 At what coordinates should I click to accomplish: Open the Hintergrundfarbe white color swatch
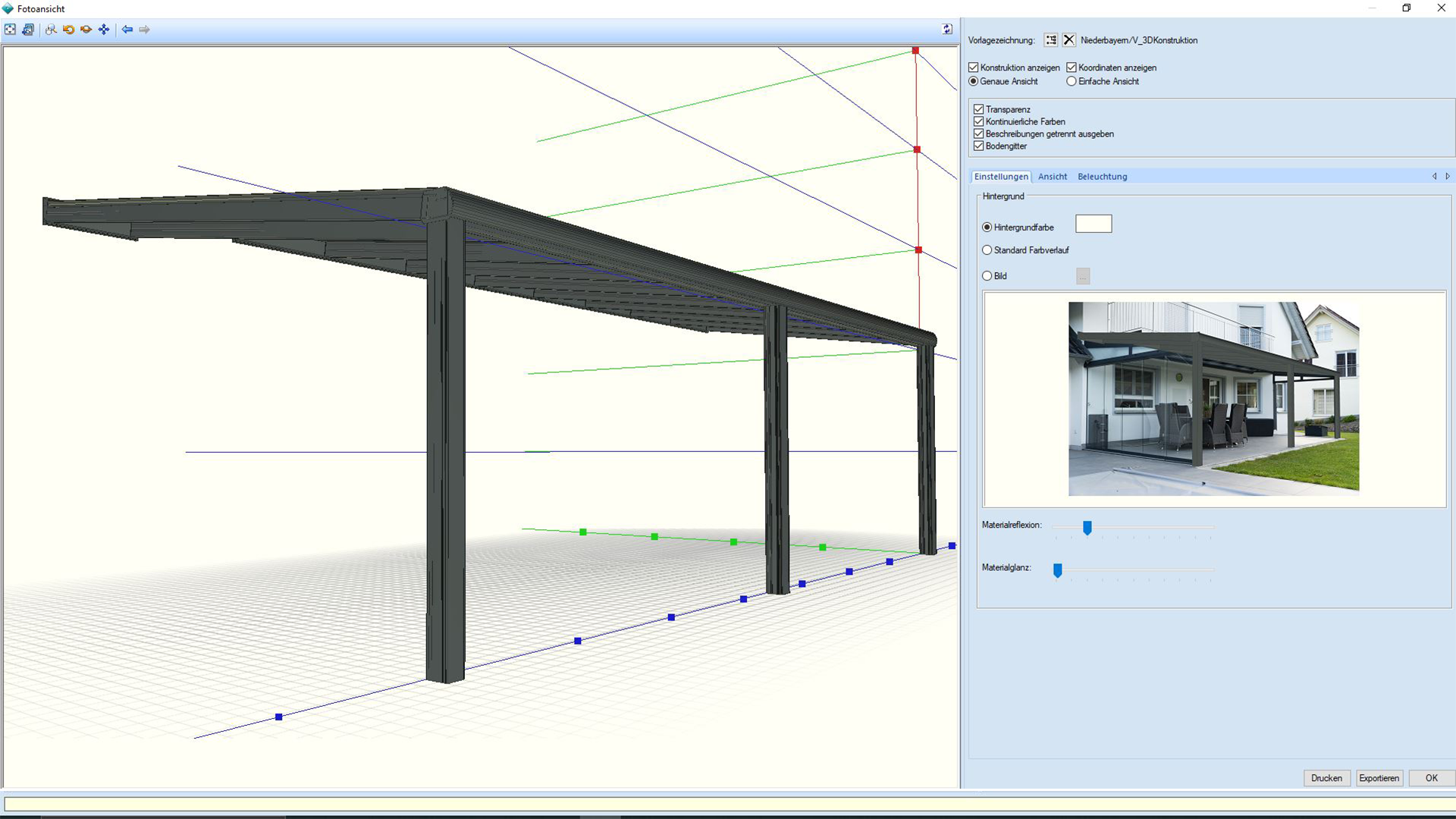click(x=1094, y=224)
